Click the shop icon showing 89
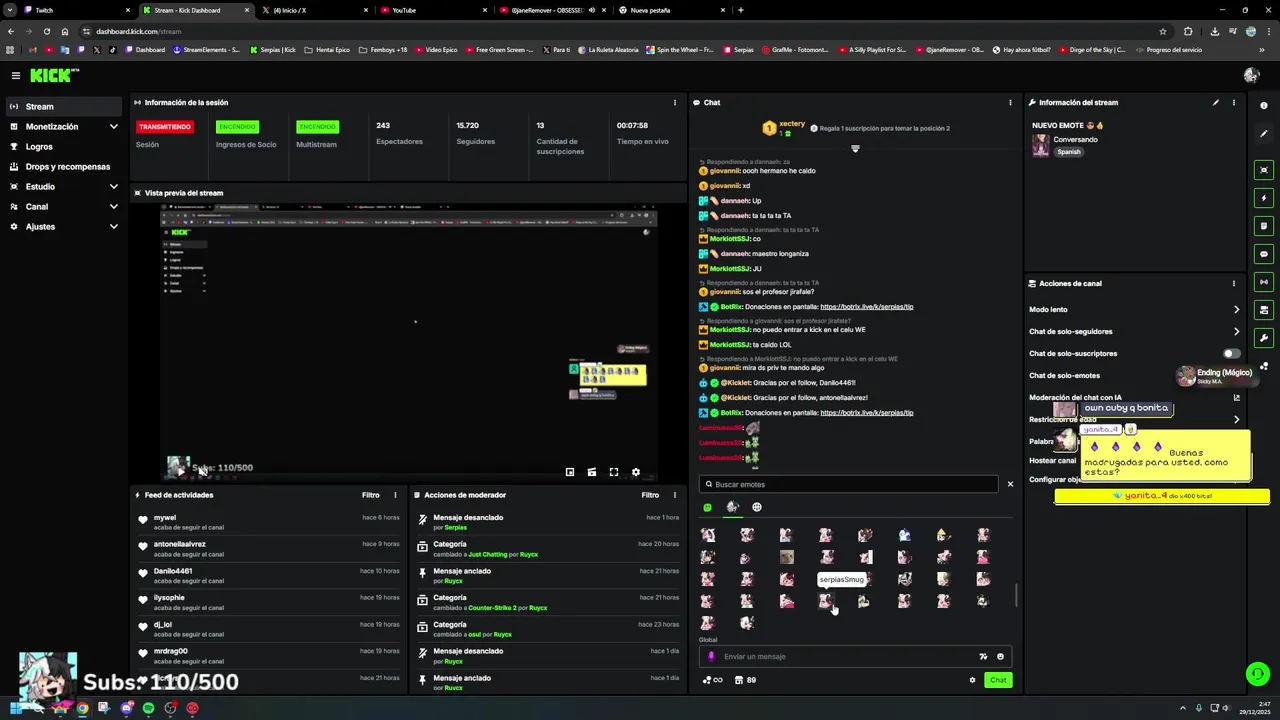The image size is (1280, 720). click(x=745, y=680)
